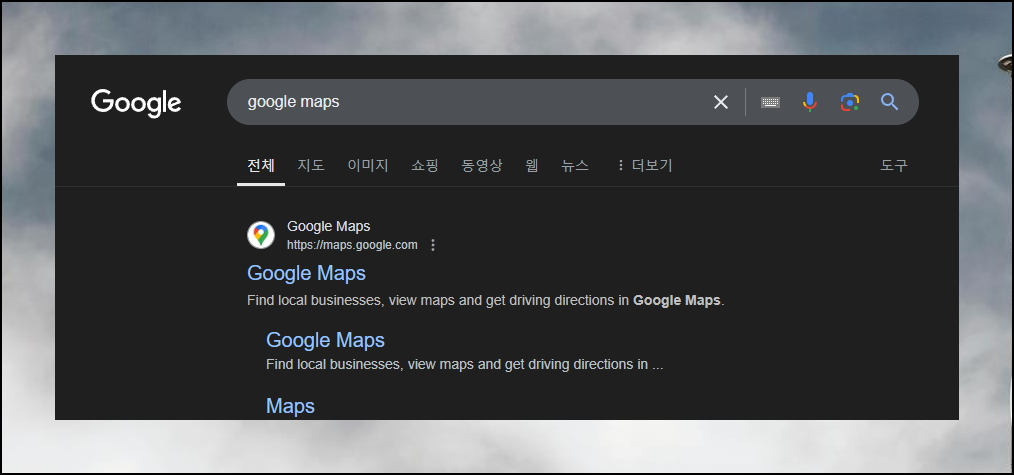Open result options three-dot menu
Image resolution: width=1014 pixels, height=475 pixels.
click(433, 245)
